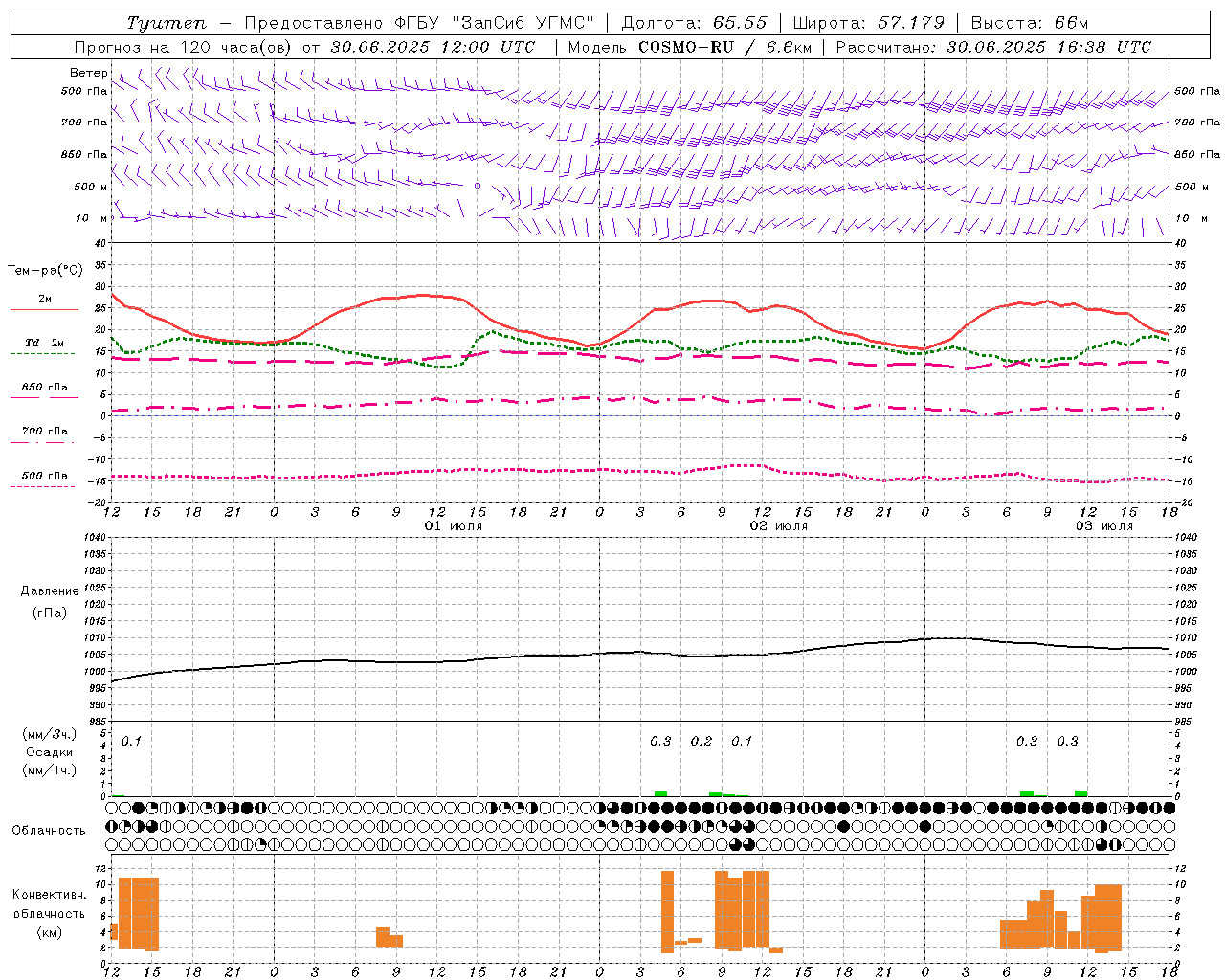Click the "(мм/1ч.)" precipitation unit label
1225x980 pixels.
pyautogui.click(x=49, y=770)
